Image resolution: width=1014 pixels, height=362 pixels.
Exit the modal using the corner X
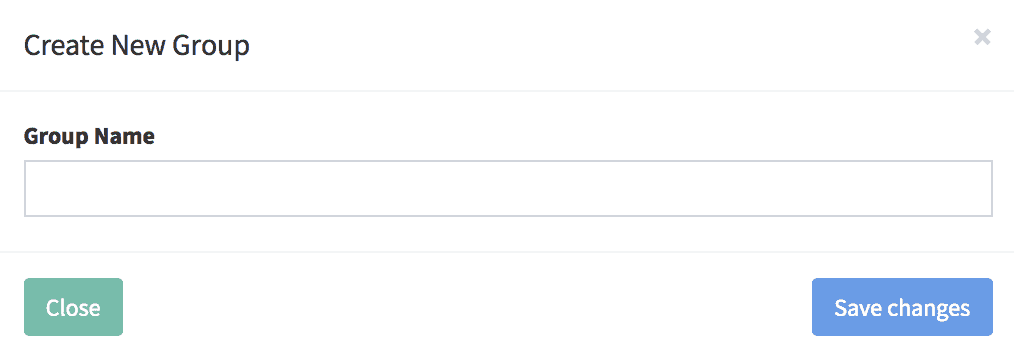coord(982,37)
